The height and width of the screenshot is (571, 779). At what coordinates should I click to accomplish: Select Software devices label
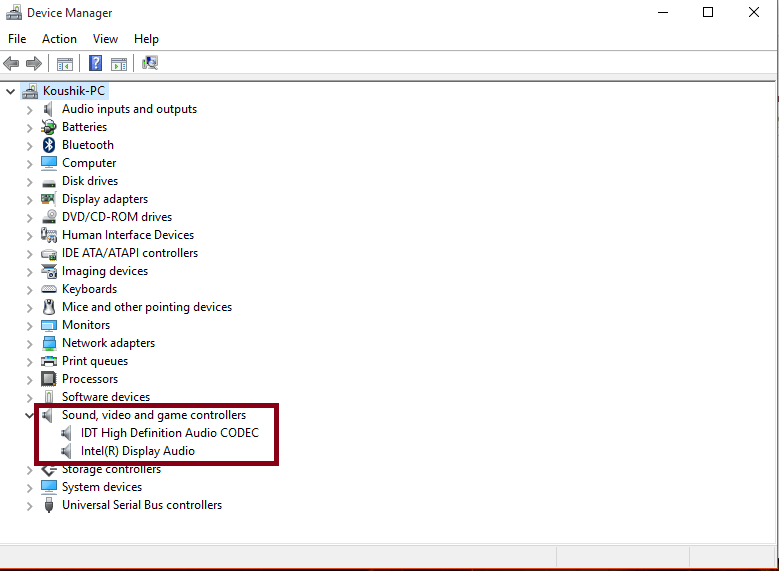click(106, 397)
